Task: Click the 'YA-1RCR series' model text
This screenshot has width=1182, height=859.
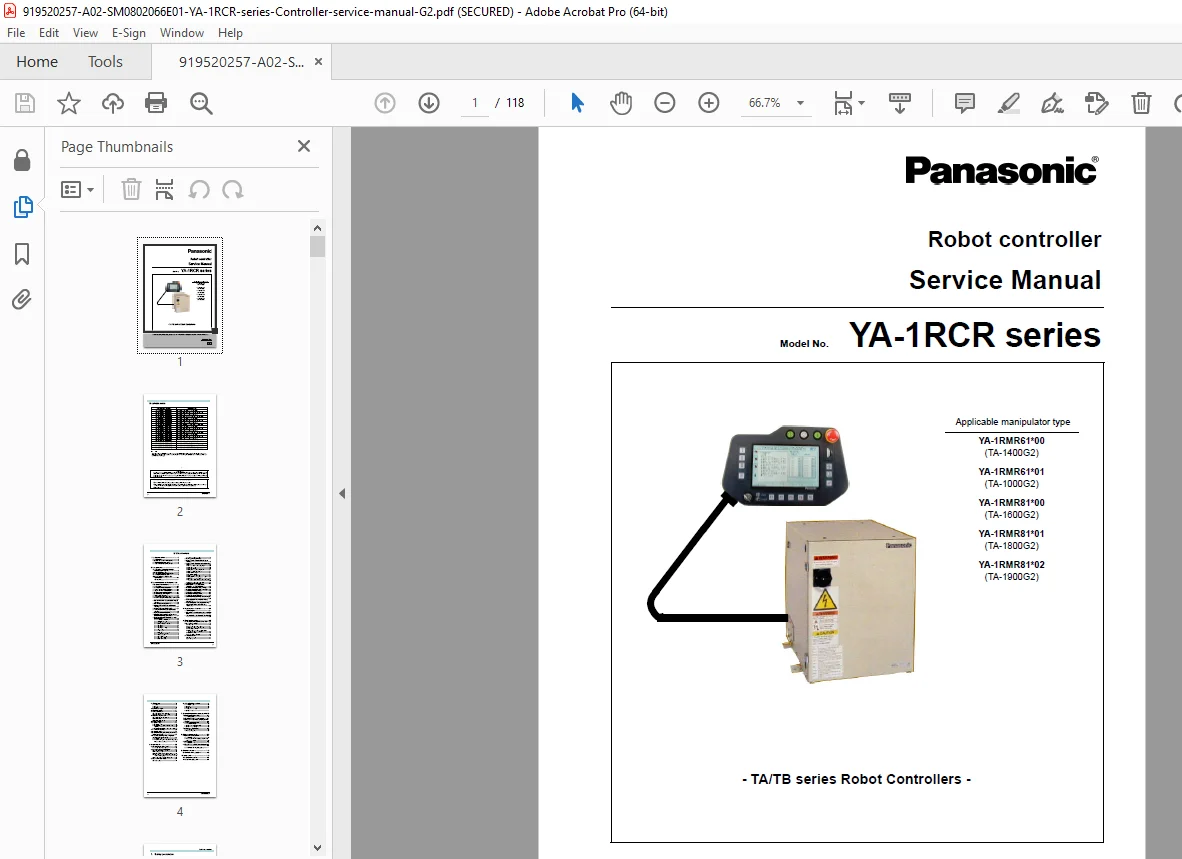Action: click(x=974, y=335)
